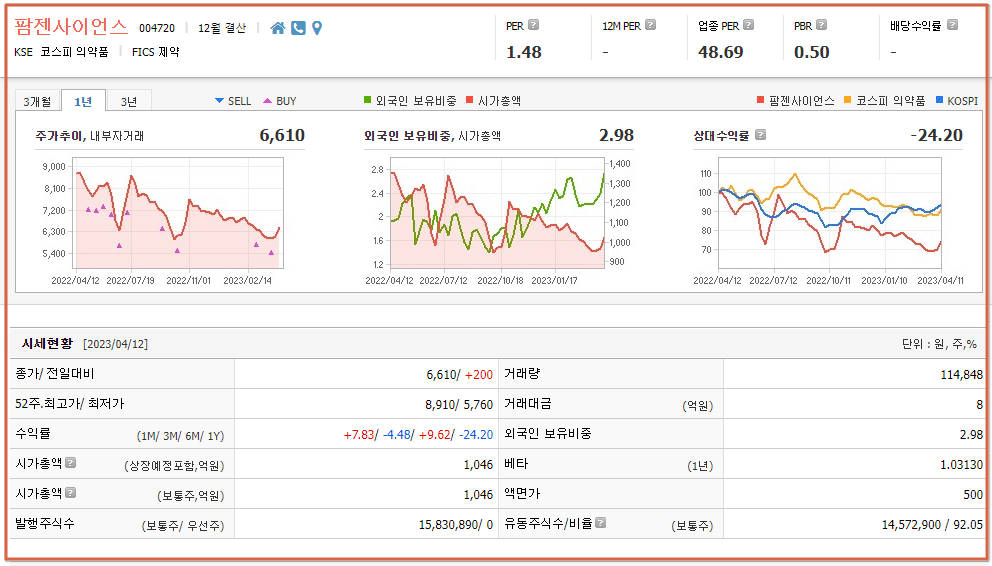Open help icon beside 상대수익률 chart title
The height and width of the screenshot is (566, 992).
tap(760, 135)
